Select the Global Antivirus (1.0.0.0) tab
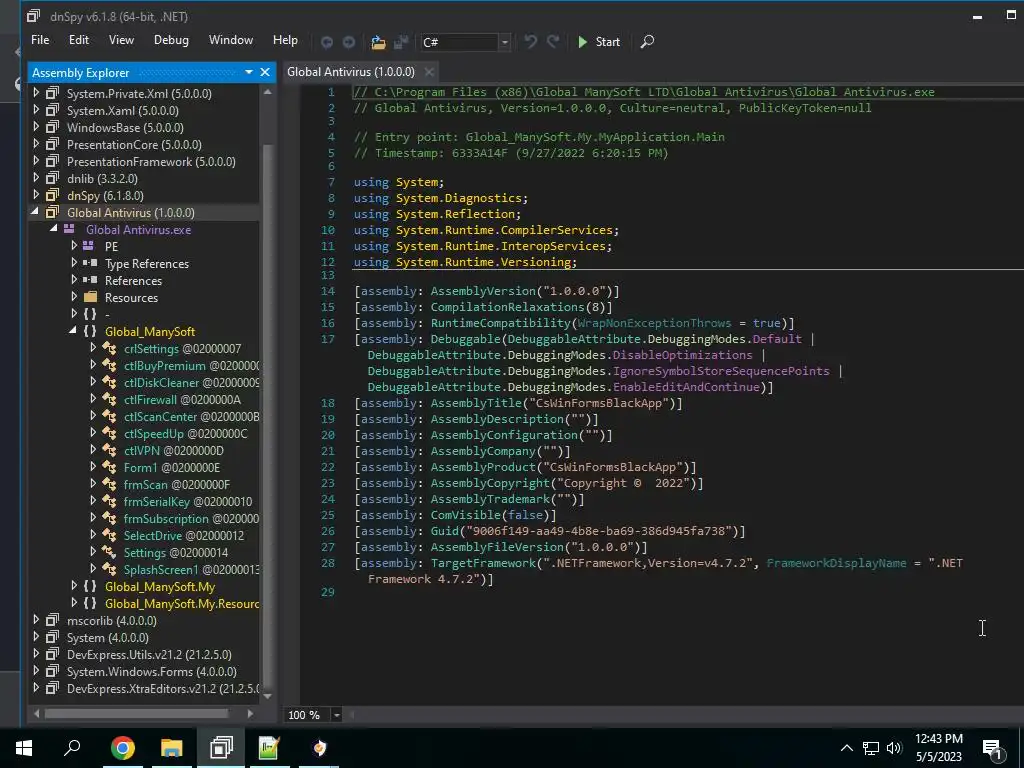Viewport: 1024px width, 768px height. click(351, 72)
